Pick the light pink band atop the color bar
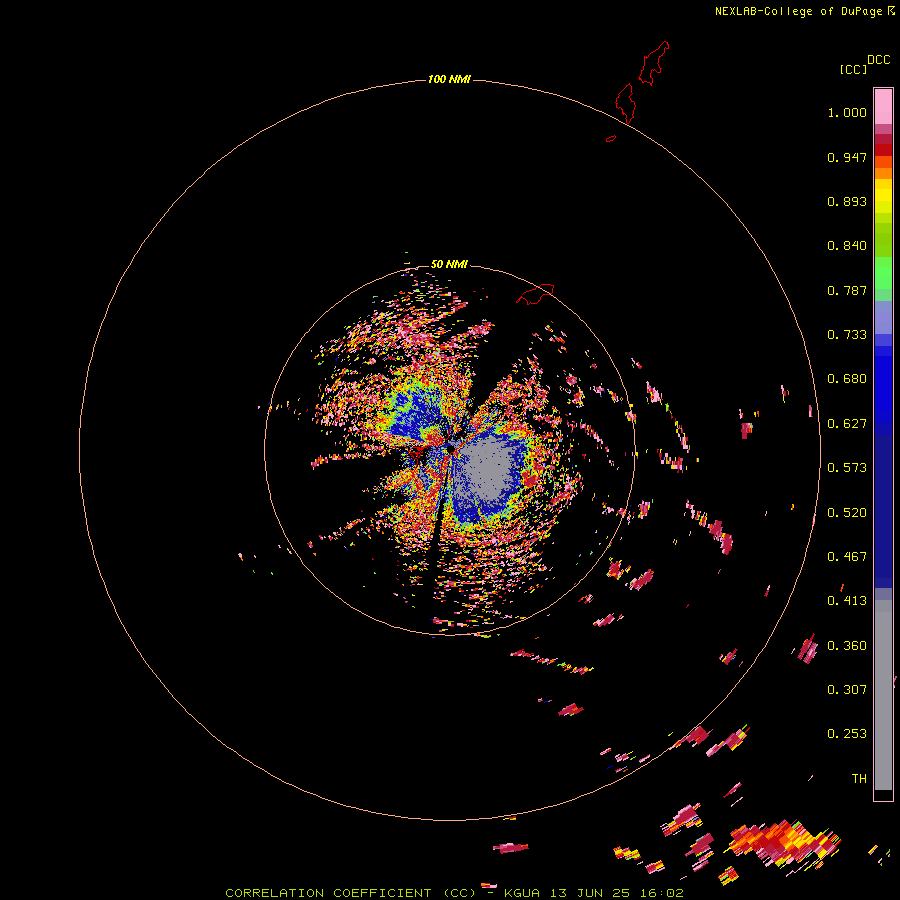The image size is (900, 900). tap(883, 106)
